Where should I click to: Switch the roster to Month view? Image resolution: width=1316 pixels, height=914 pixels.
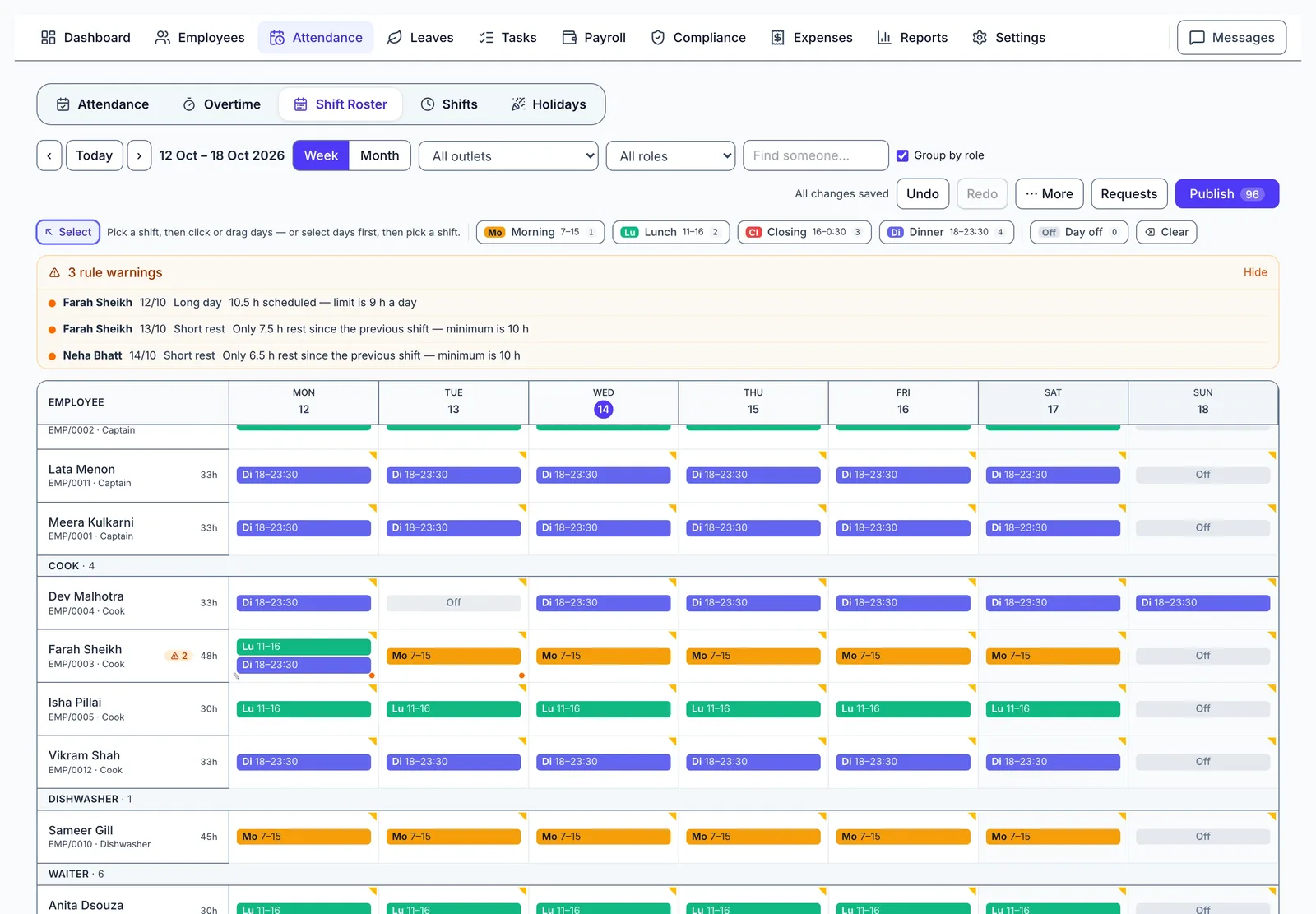click(x=379, y=155)
